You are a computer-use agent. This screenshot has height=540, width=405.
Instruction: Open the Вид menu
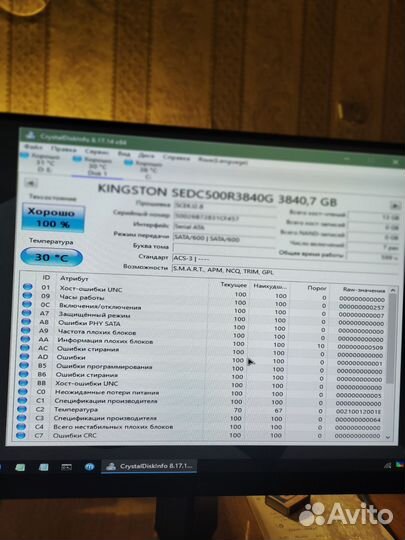pyautogui.click(x=124, y=153)
